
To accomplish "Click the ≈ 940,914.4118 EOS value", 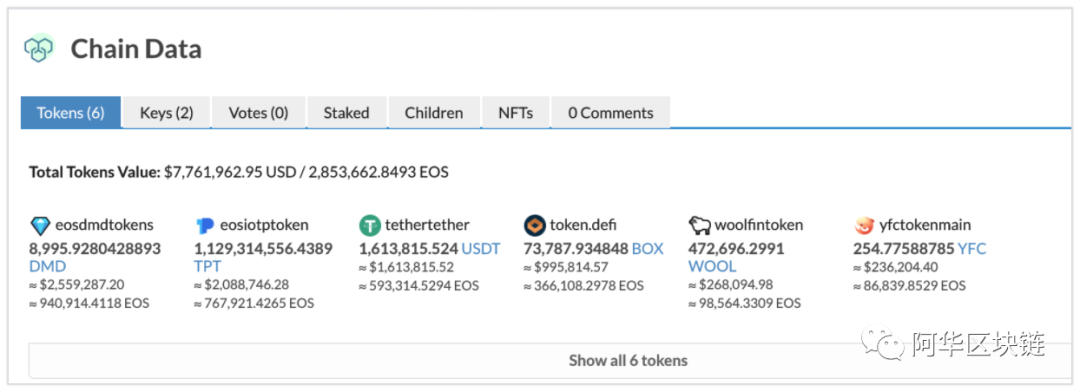I will [x=89, y=303].
